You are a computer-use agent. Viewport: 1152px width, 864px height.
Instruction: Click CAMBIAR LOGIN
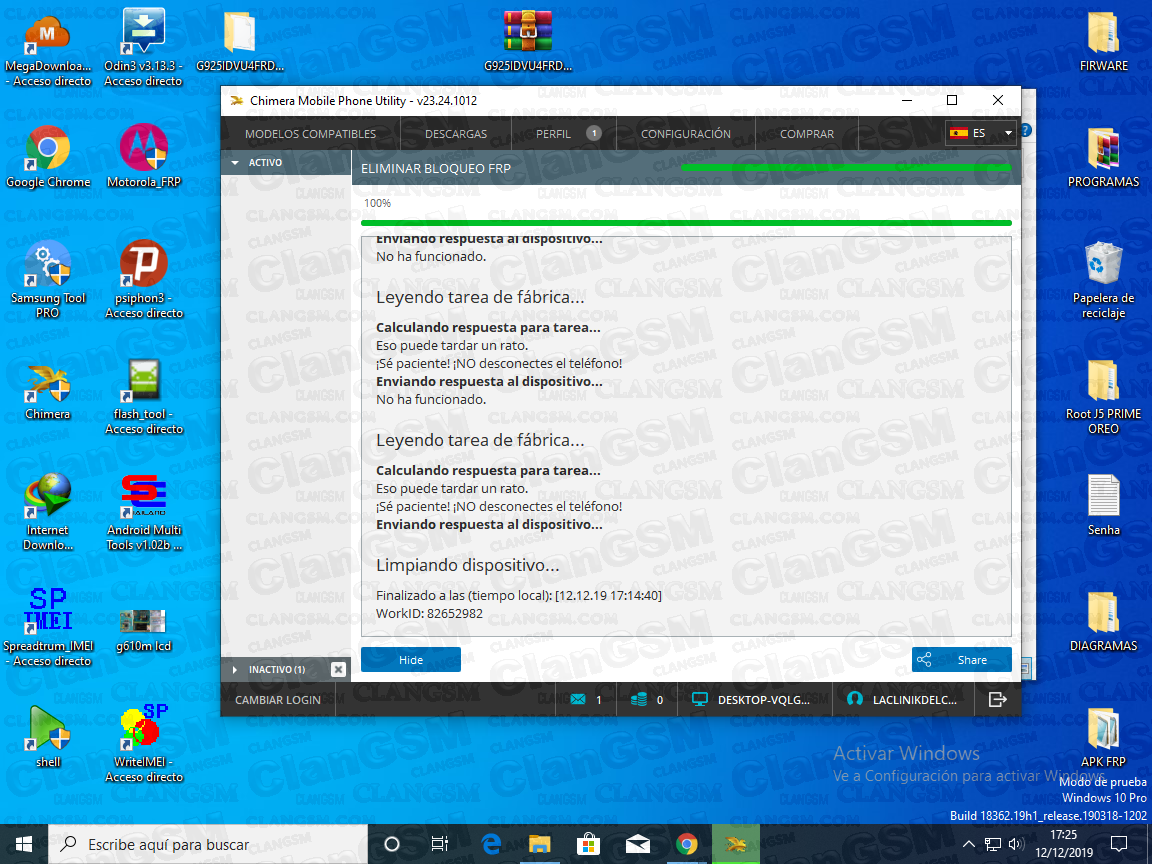click(x=278, y=699)
